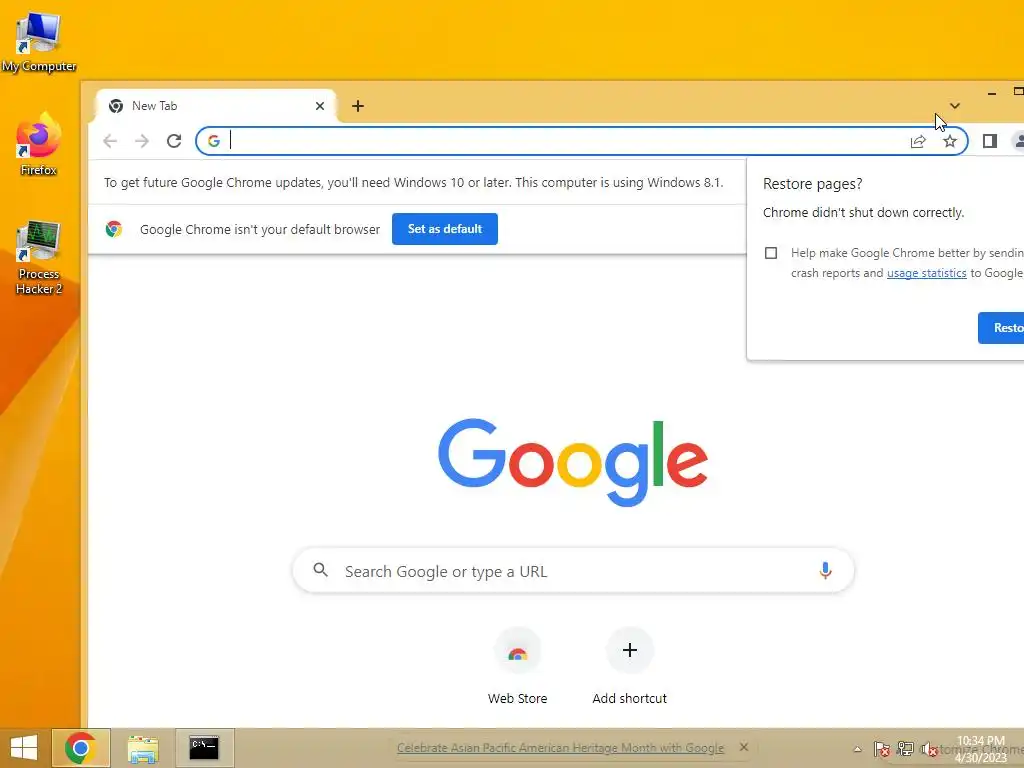This screenshot has width=1024, height=768.
Task: Click the Restore button in the popup
Action: [1001, 328]
